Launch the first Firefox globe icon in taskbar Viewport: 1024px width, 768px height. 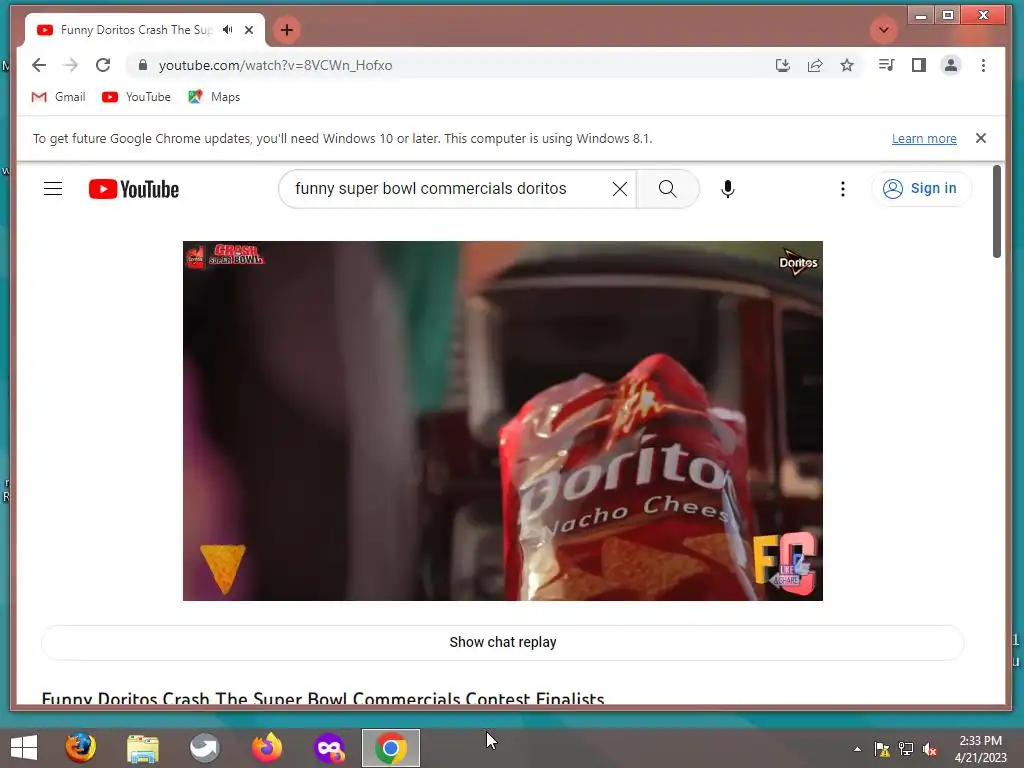point(80,748)
